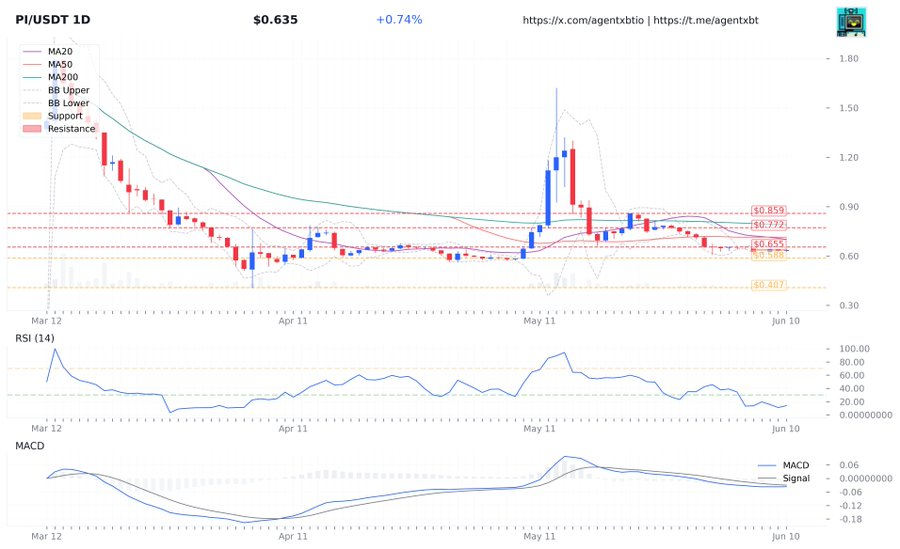Click the $0.588 support price label
Image resolution: width=900 pixels, height=549 pixels.
769,255
